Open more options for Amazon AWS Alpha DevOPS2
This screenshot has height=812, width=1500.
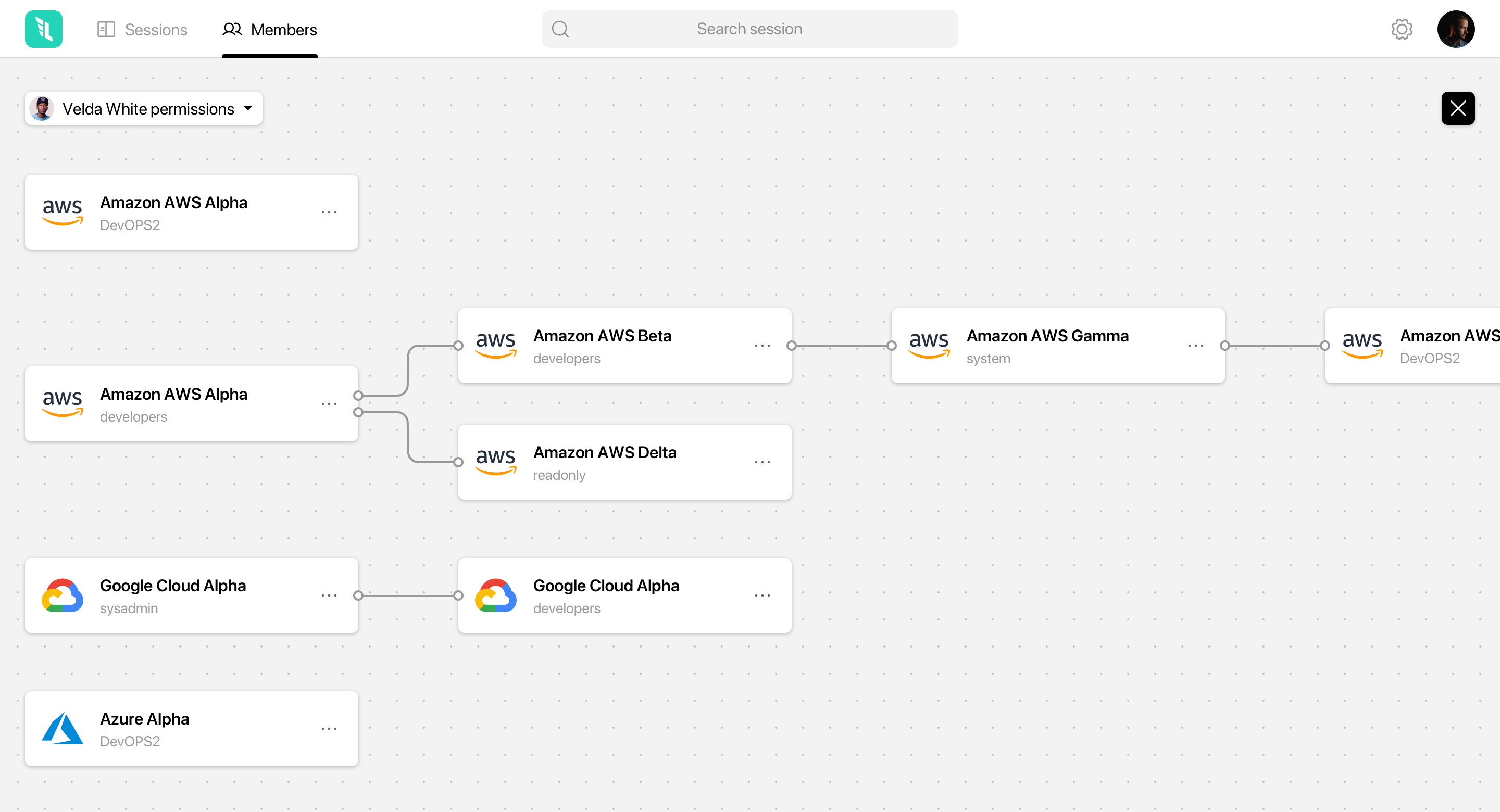pyautogui.click(x=329, y=212)
